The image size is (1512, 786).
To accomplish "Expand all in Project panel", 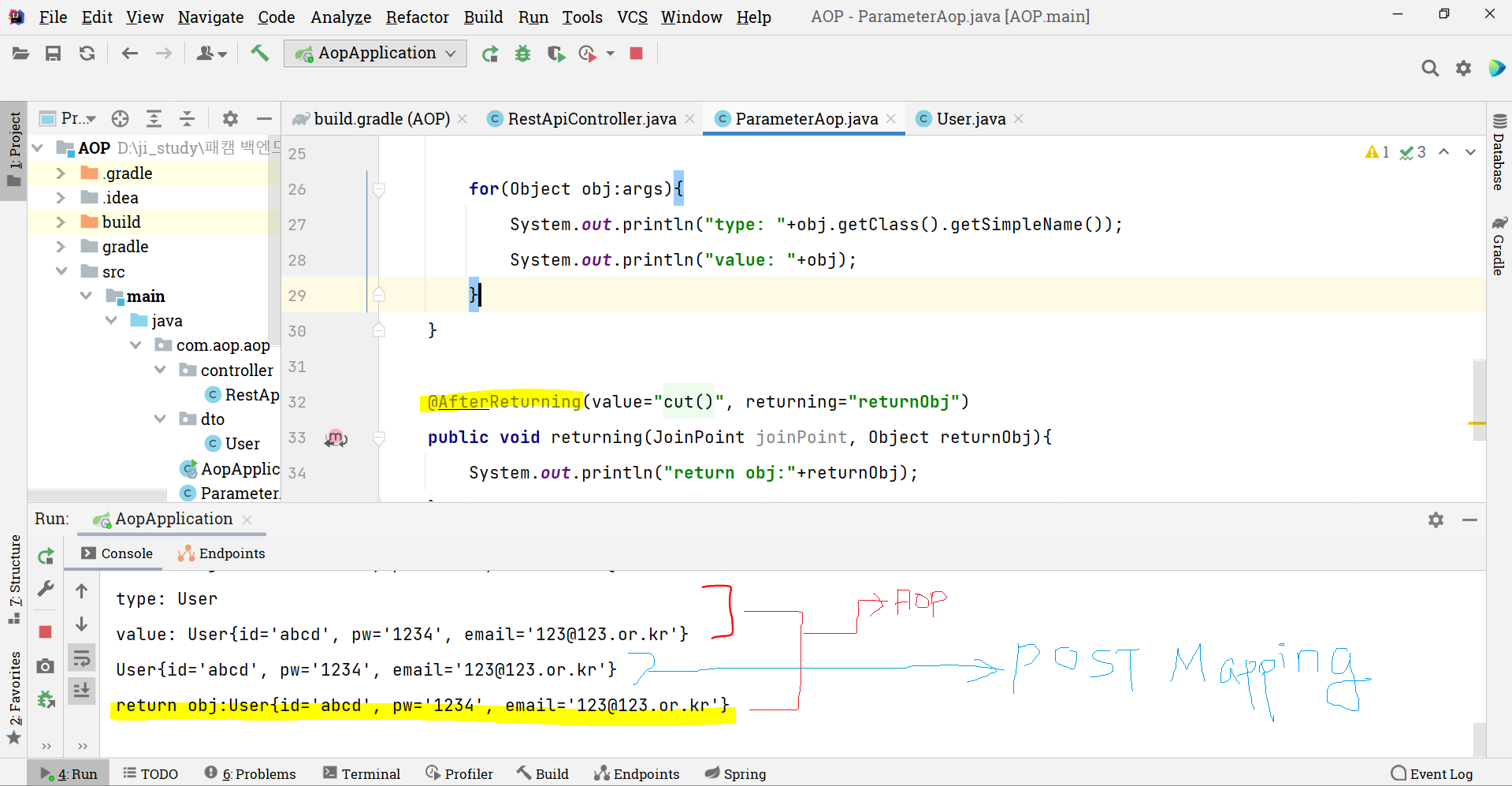I will point(154,118).
